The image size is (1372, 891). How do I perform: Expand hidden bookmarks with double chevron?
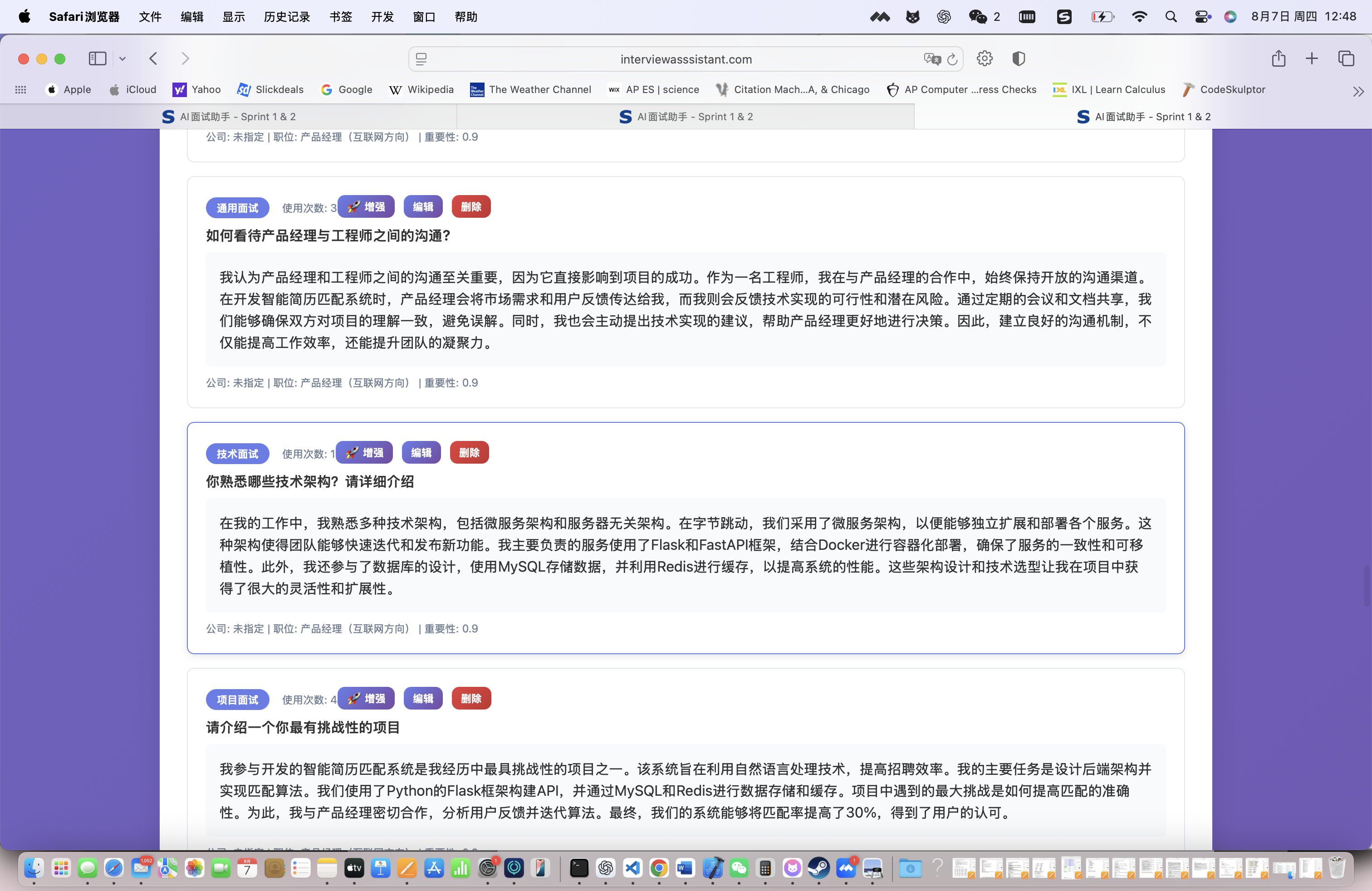[x=1358, y=91]
